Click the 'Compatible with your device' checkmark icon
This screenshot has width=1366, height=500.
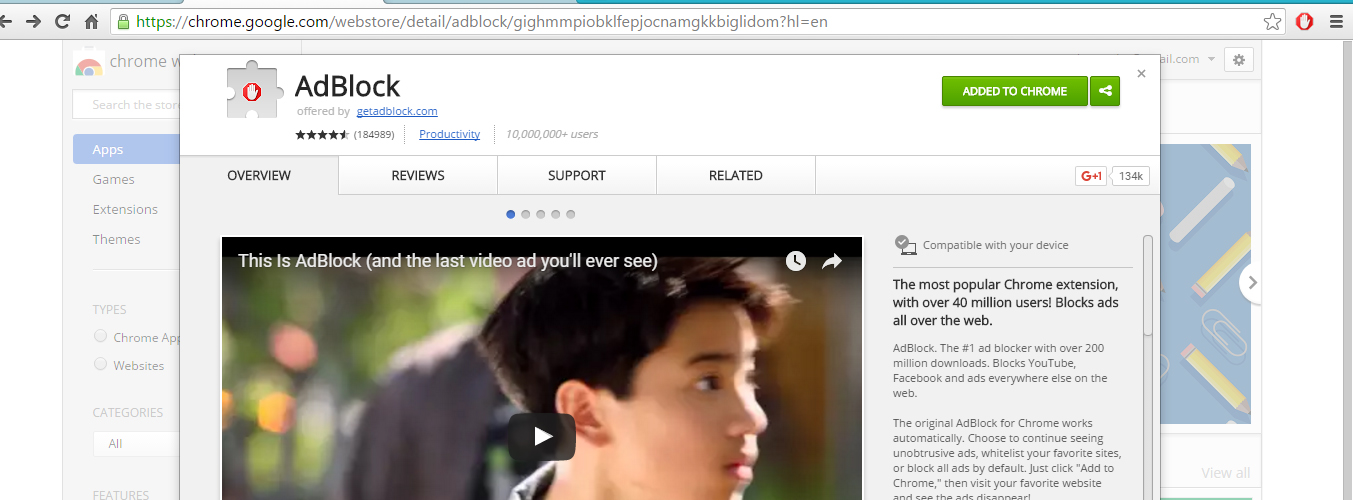point(905,244)
